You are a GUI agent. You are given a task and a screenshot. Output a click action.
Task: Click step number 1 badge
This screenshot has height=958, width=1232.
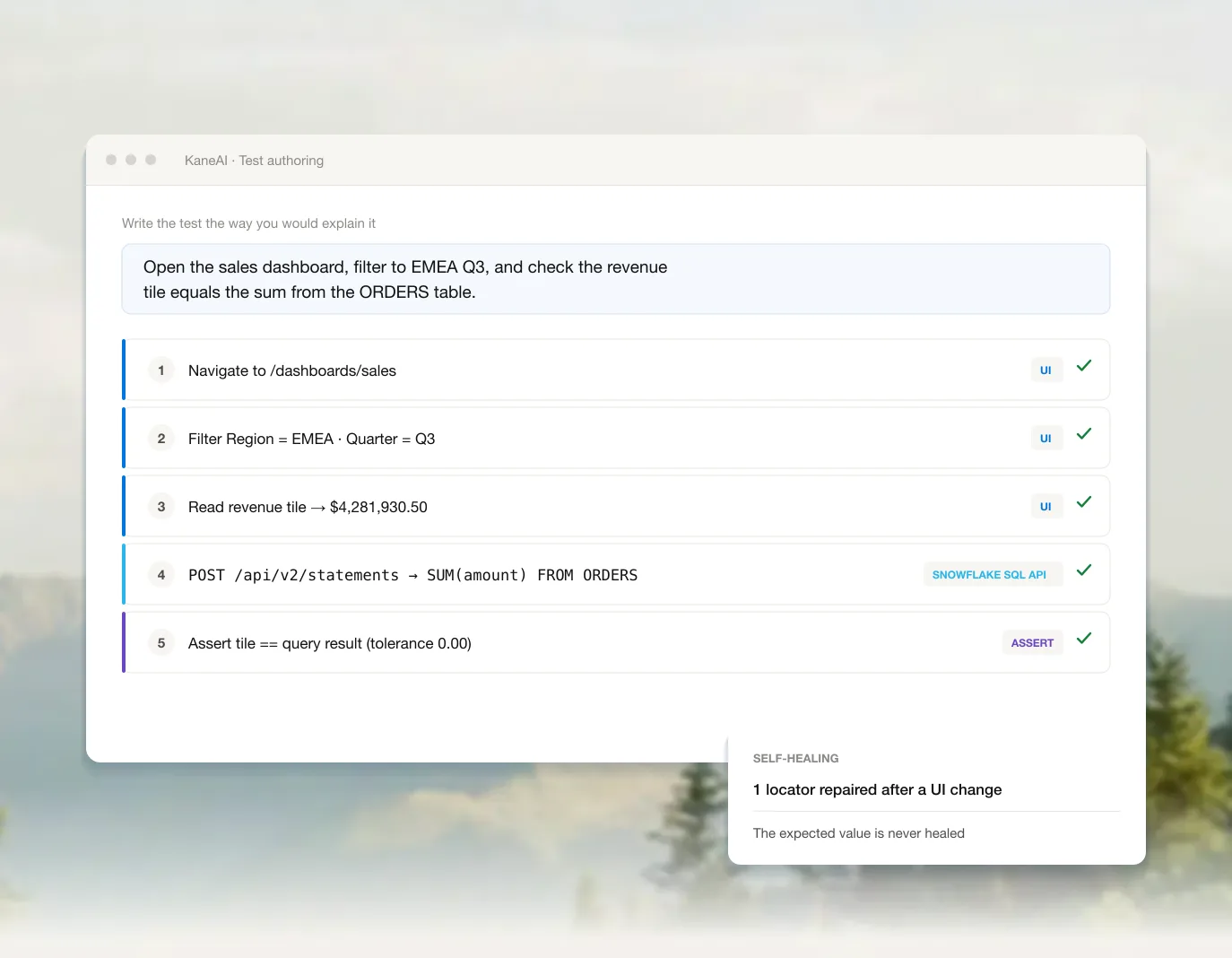tap(161, 370)
